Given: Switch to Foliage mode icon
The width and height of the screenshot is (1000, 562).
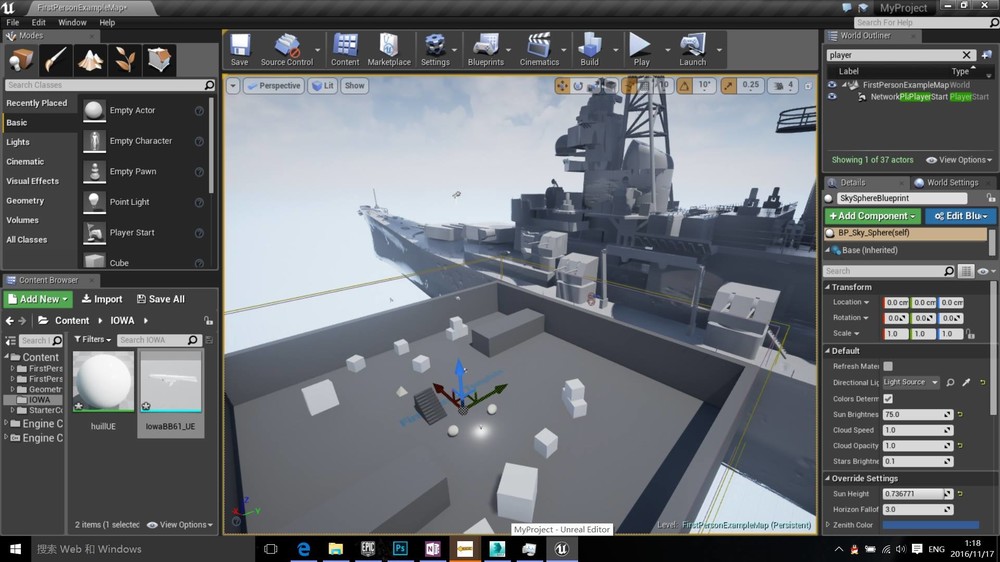Looking at the screenshot, I should 124,60.
